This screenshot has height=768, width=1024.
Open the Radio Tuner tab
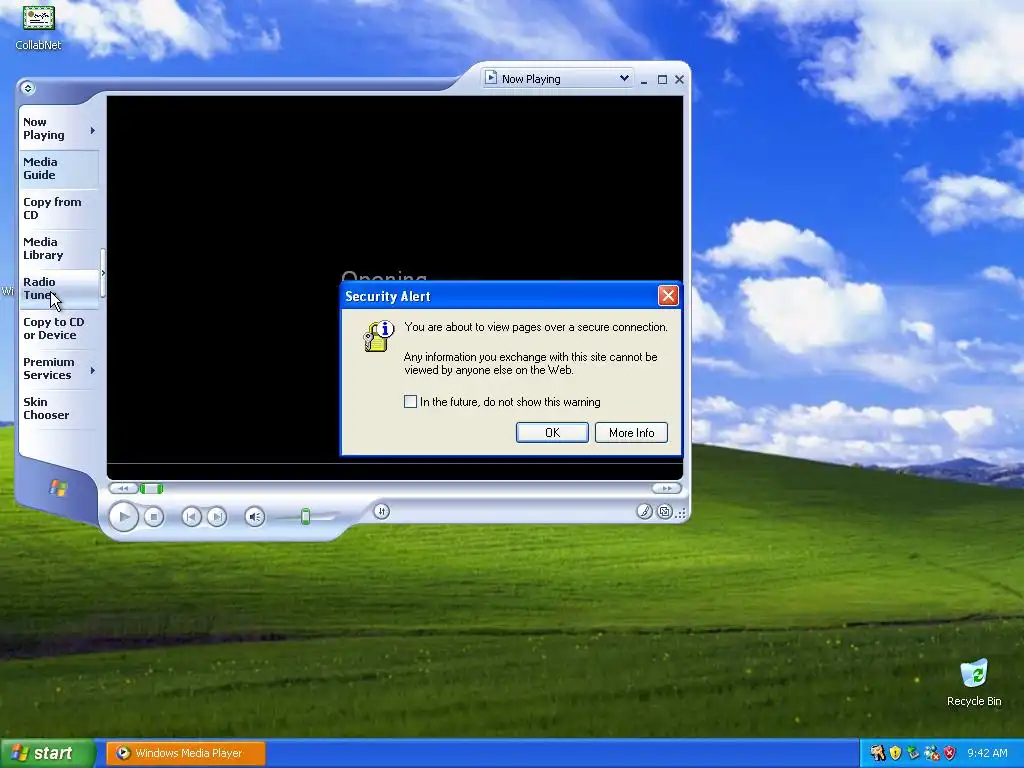pos(59,289)
